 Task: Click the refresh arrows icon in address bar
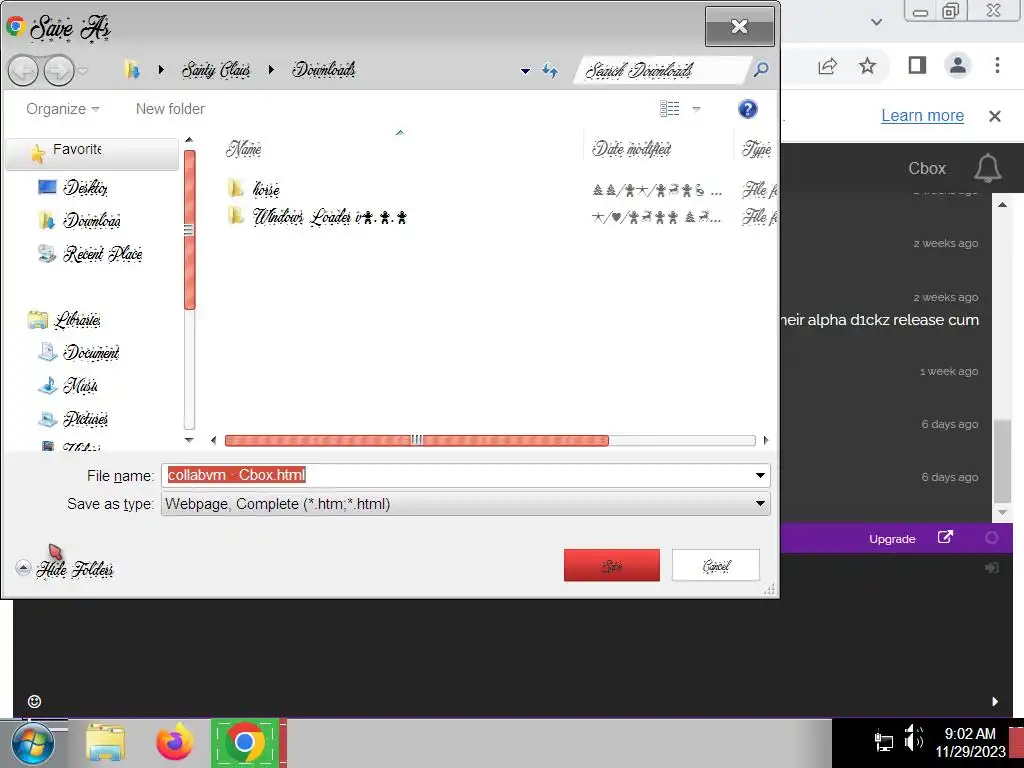pos(550,71)
